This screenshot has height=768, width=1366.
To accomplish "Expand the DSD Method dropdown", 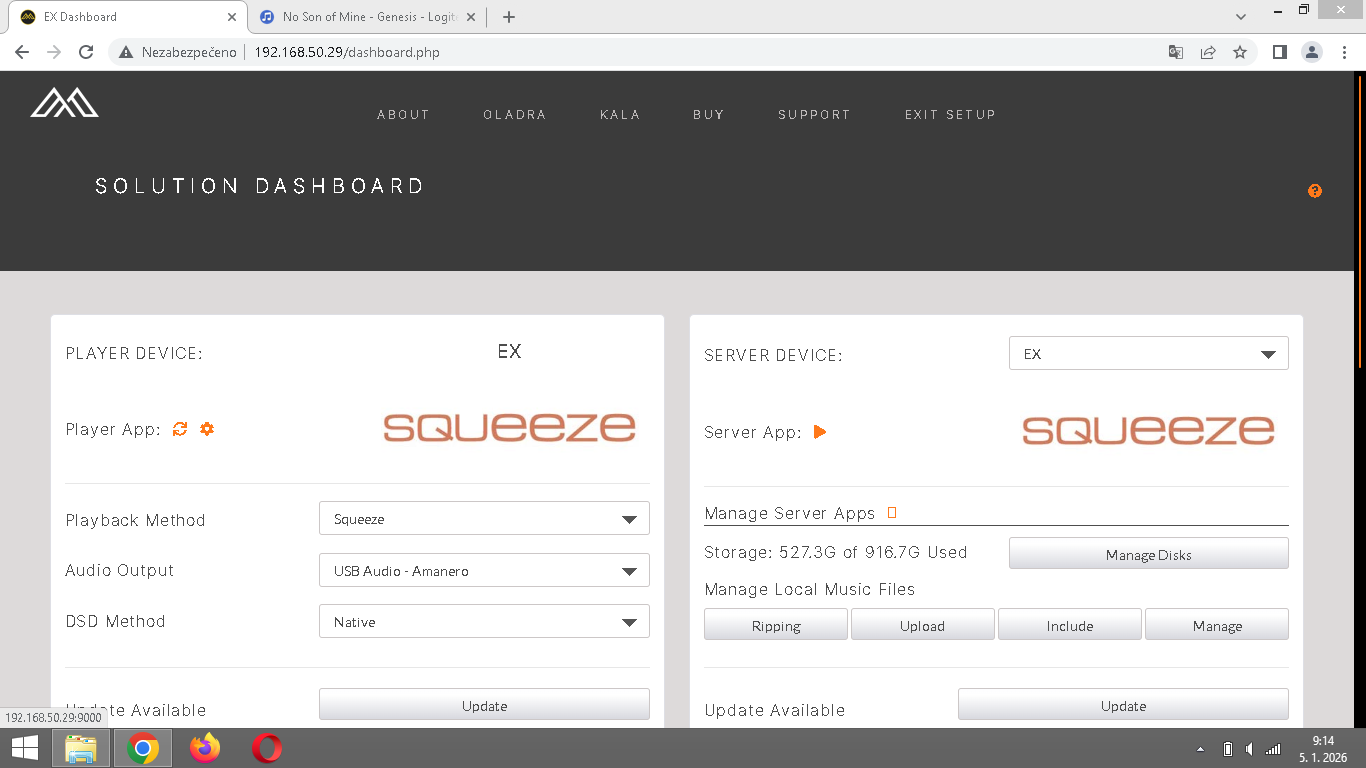I will 484,622.
